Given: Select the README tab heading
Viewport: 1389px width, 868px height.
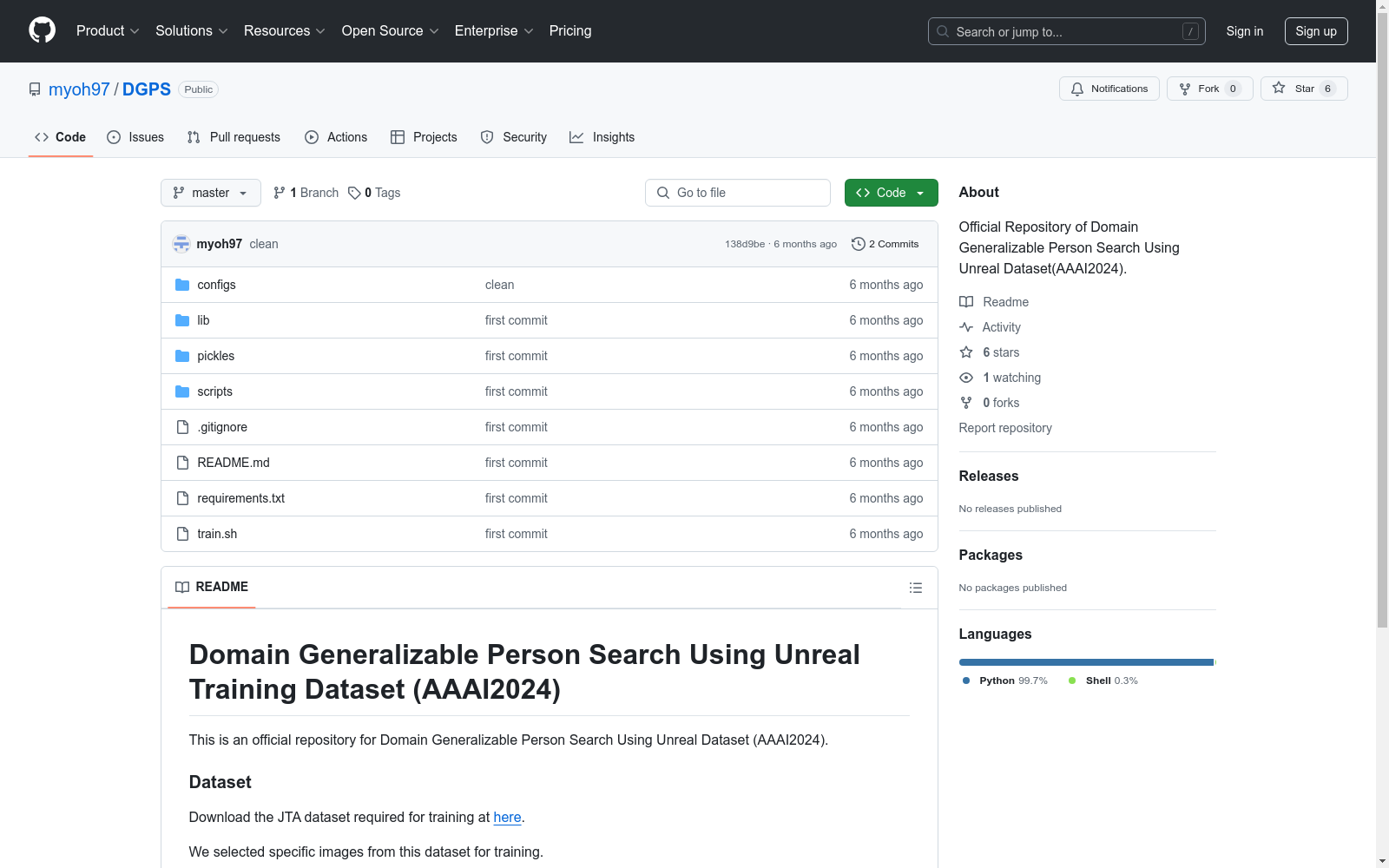Looking at the screenshot, I should point(212,588).
